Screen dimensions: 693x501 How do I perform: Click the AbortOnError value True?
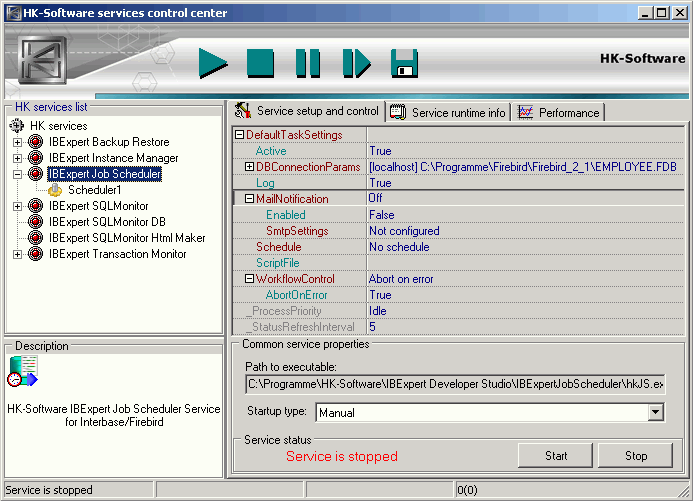pos(381,295)
